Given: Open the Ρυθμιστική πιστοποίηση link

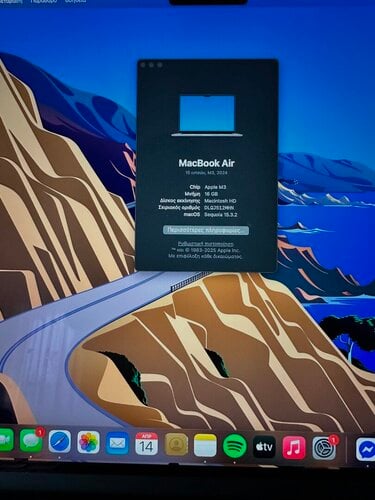Looking at the screenshot, I should pyautogui.click(x=206, y=244).
